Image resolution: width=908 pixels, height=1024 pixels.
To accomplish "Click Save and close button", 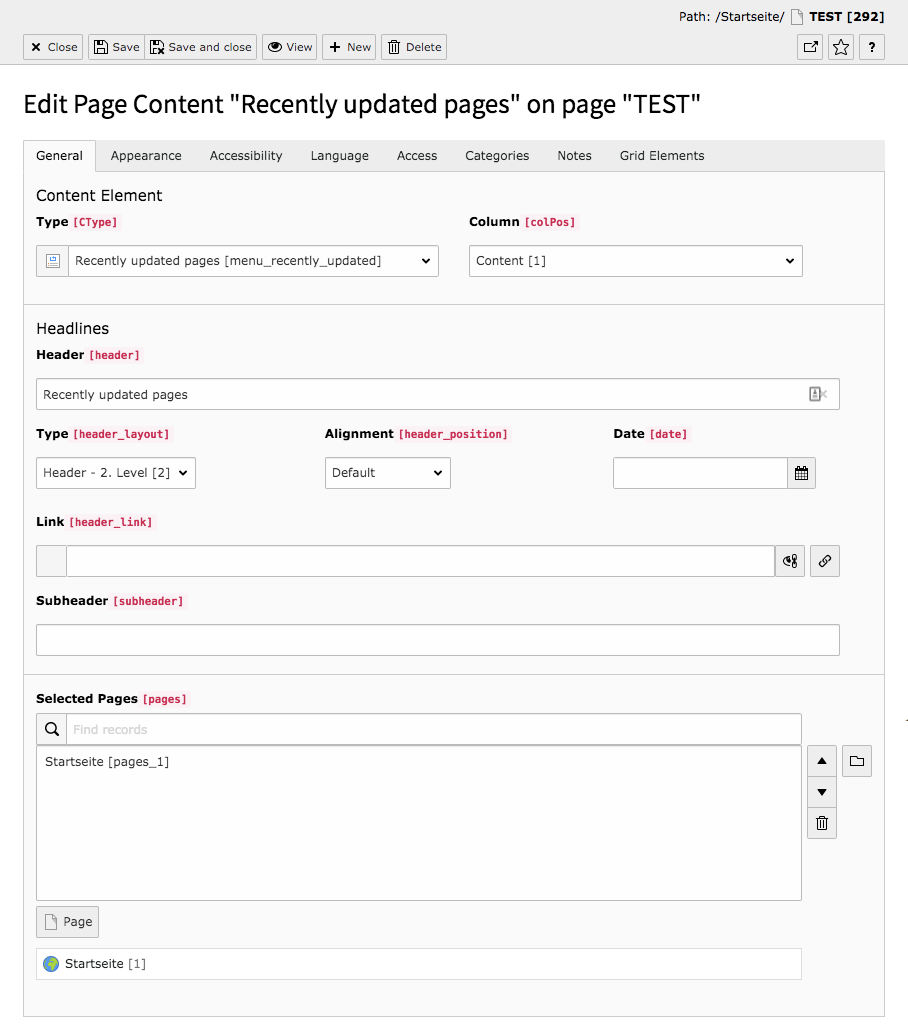I will [201, 47].
